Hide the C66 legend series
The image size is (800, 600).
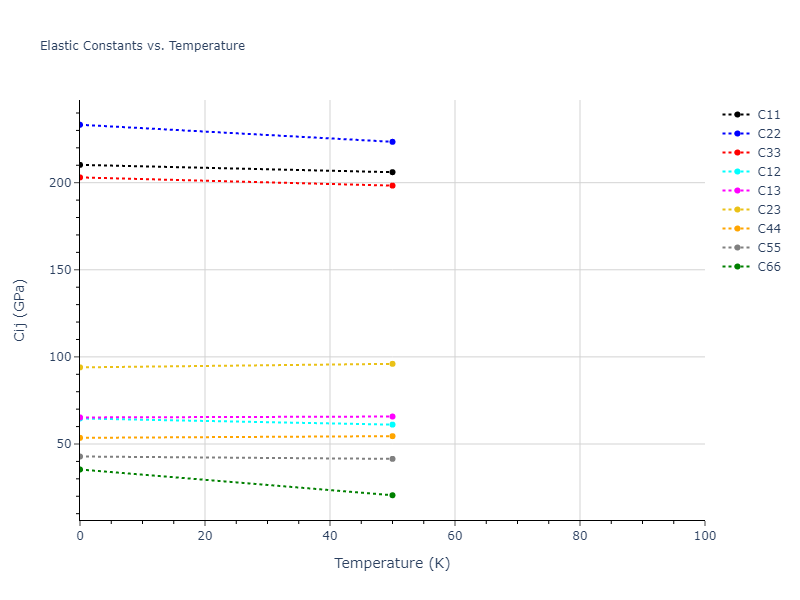point(768,267)
